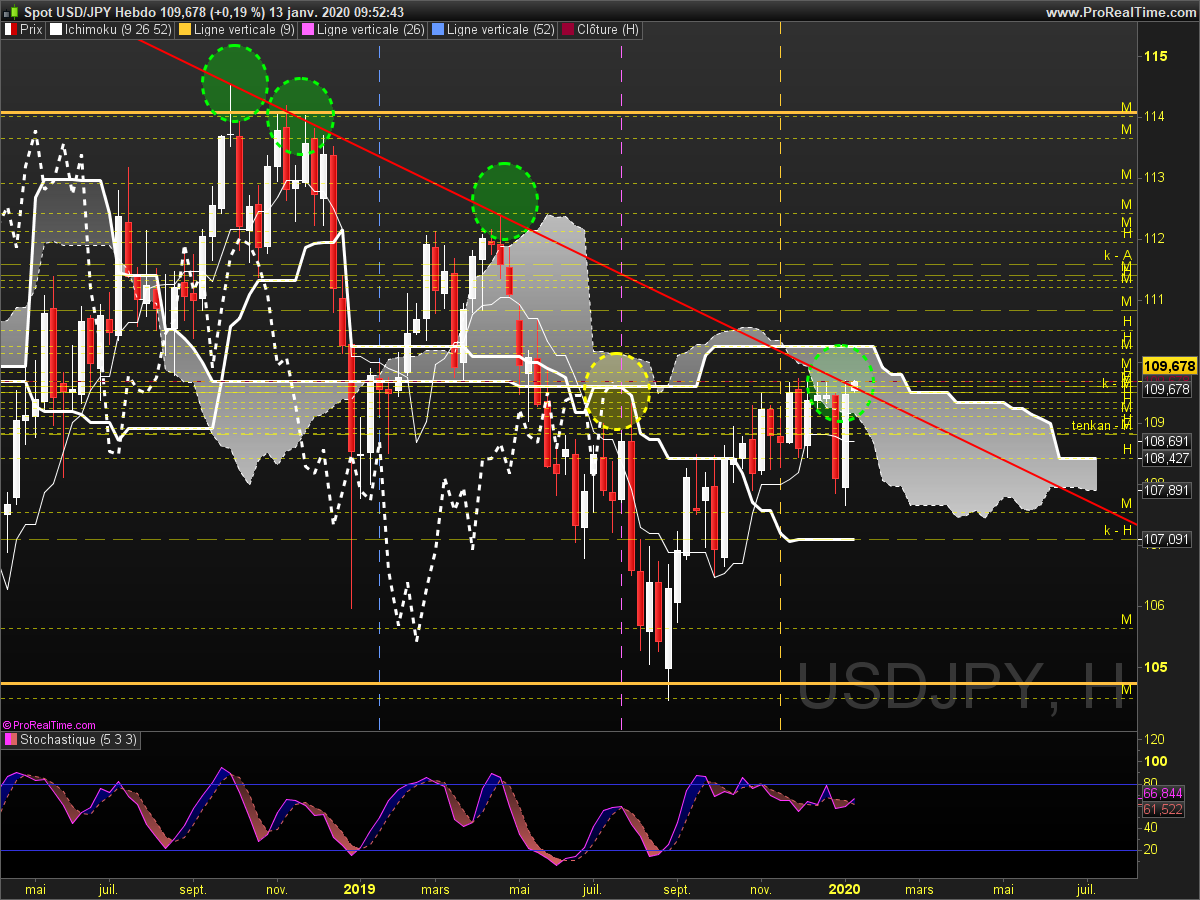The height and width of the screenshot is (900, 1200).
Task: Select the yellow dashed ellipse drawing
Action: [x=618, y=391]
